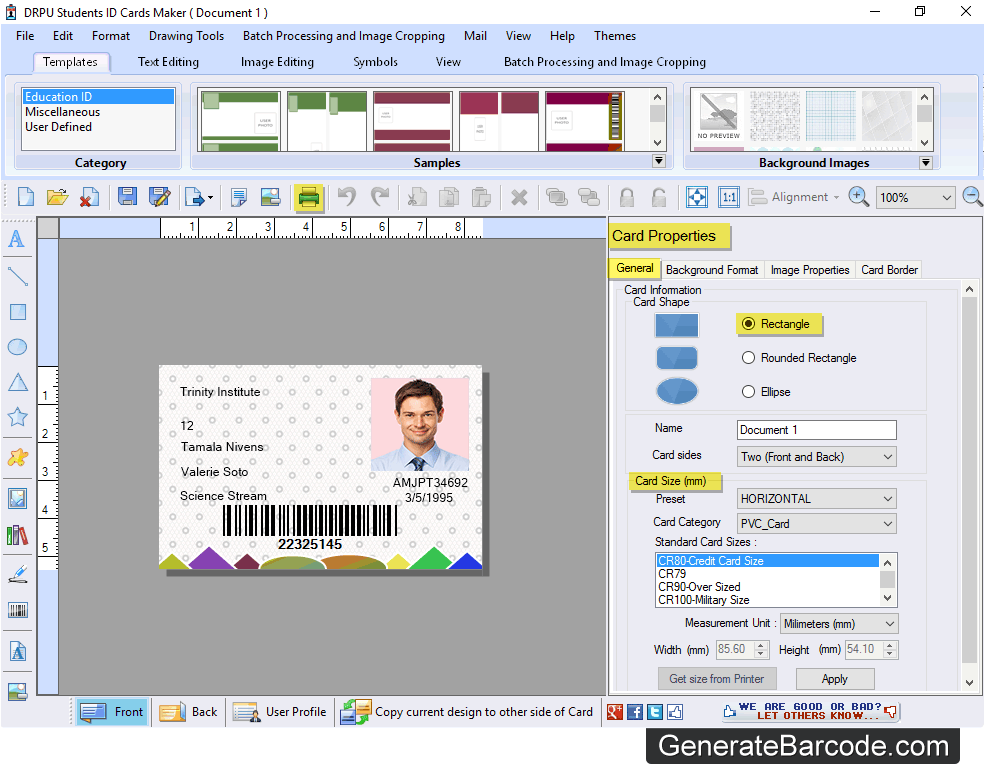Screen dimensions: 984x764
Task: Click the Lock padlock icon
Action: click(626, 197)
